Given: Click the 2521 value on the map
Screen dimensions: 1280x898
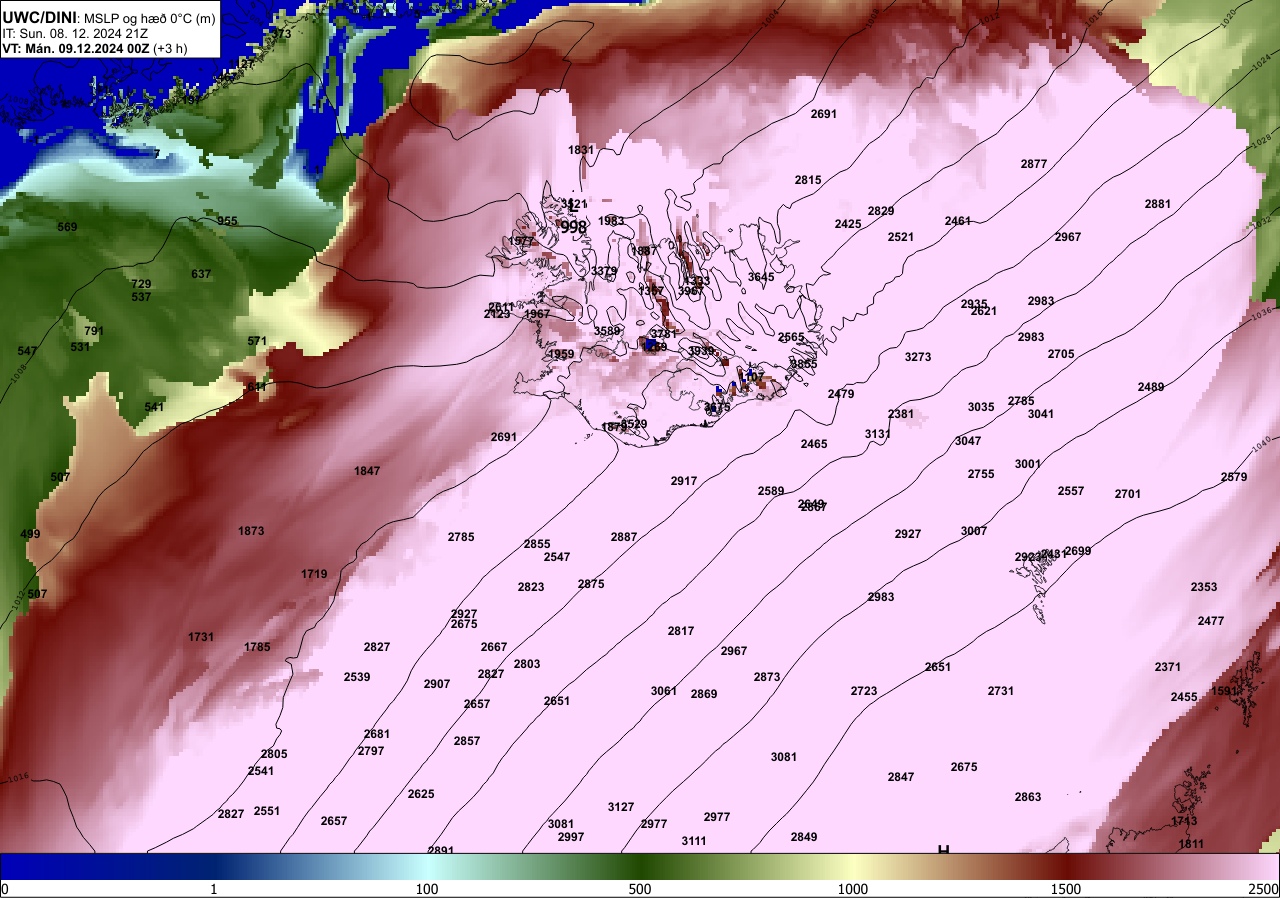Looking at the screenshot, I should (x=901, y=237).
